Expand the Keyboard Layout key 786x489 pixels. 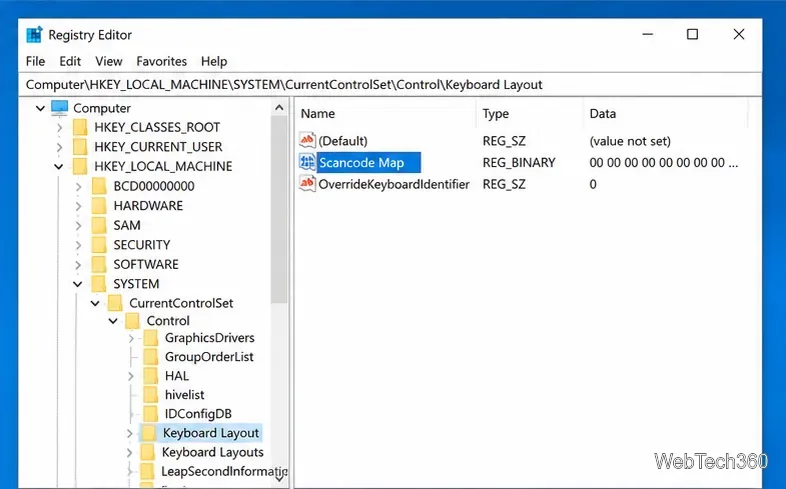click(x=130, y=433)
